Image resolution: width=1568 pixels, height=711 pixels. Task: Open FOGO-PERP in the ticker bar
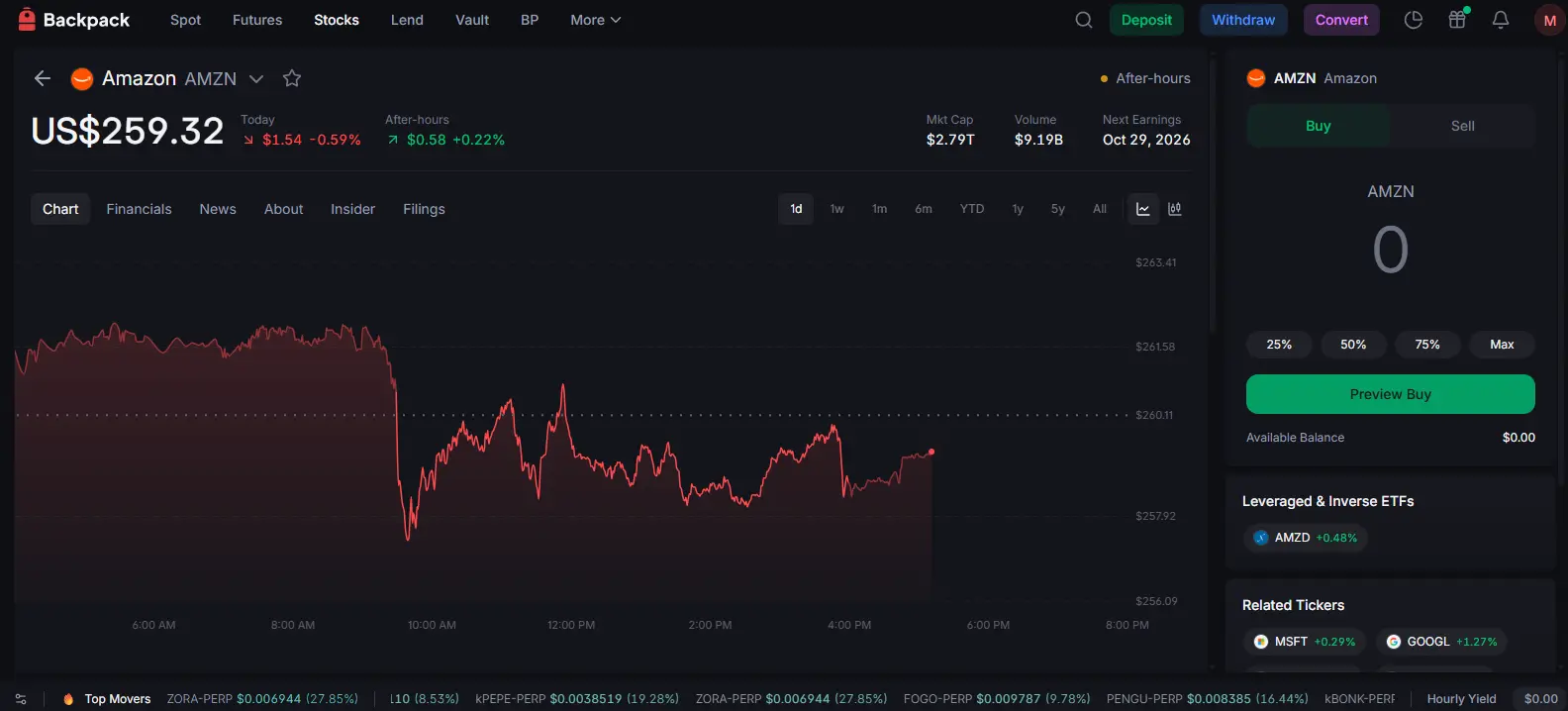click(997, 698)
